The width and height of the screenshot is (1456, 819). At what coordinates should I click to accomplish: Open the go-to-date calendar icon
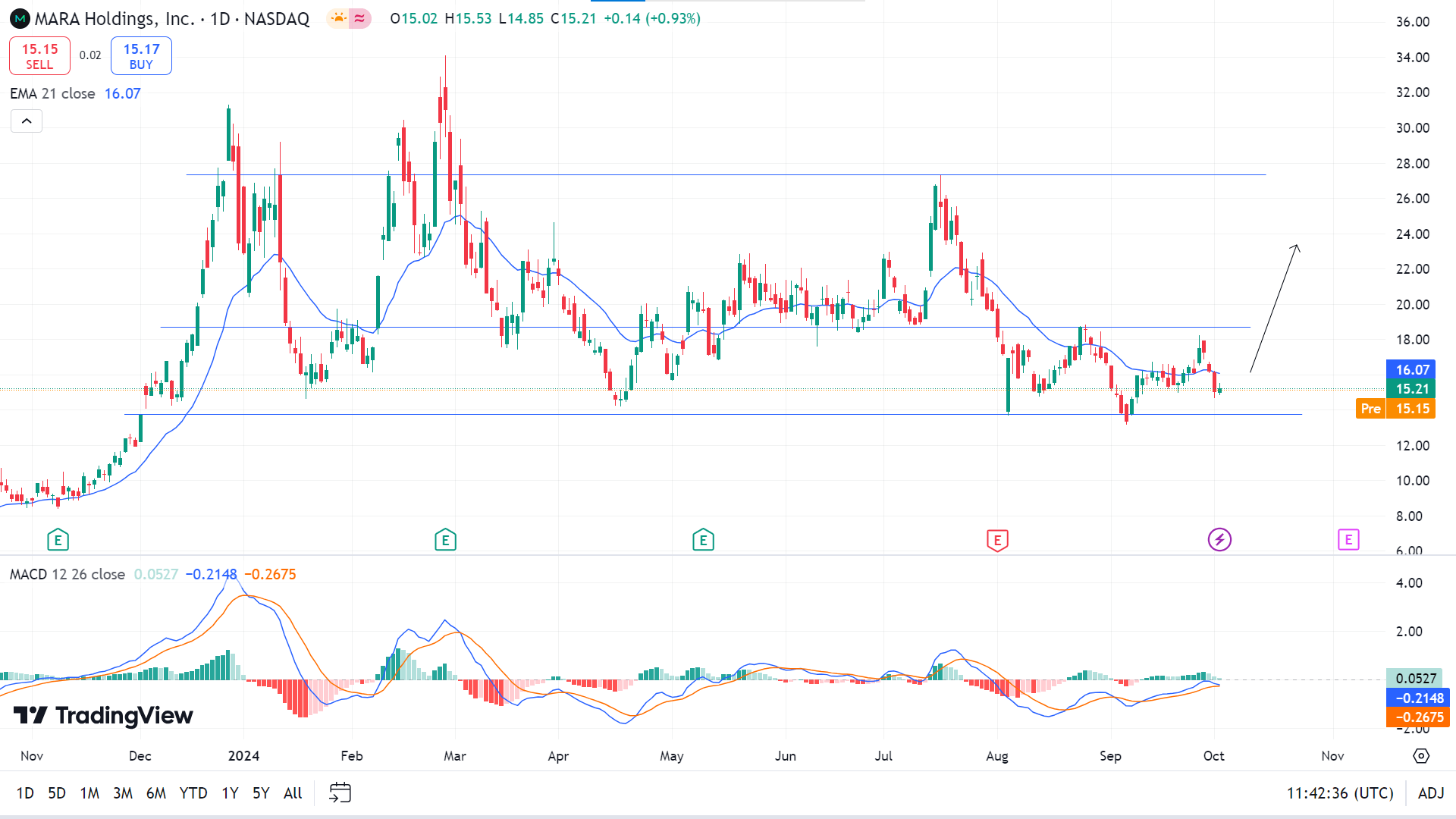340,793
